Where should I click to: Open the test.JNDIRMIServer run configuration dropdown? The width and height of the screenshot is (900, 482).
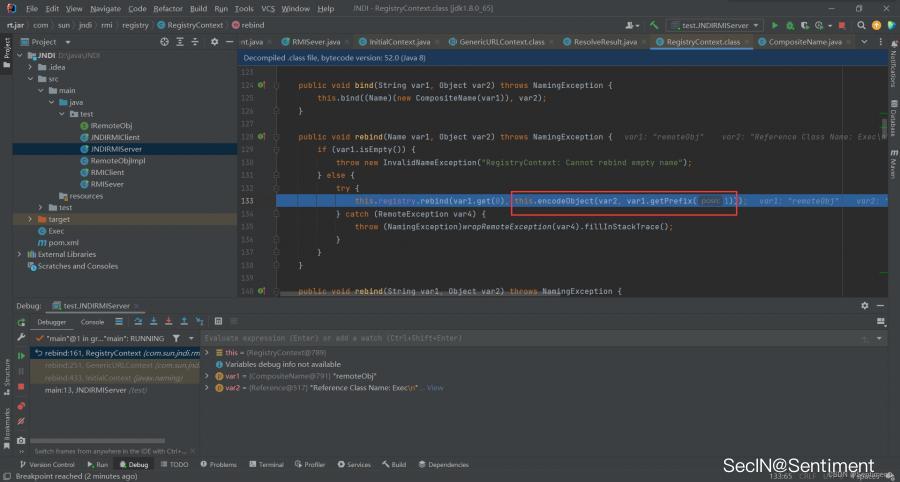pyautogui.click(x=715, y=25)
